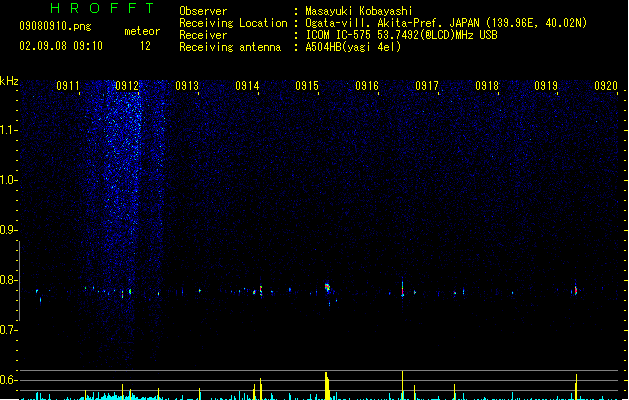Click the observer name Masayuki Kobayashi
This screenshot has width=629, height=400.
coord(359,11)
